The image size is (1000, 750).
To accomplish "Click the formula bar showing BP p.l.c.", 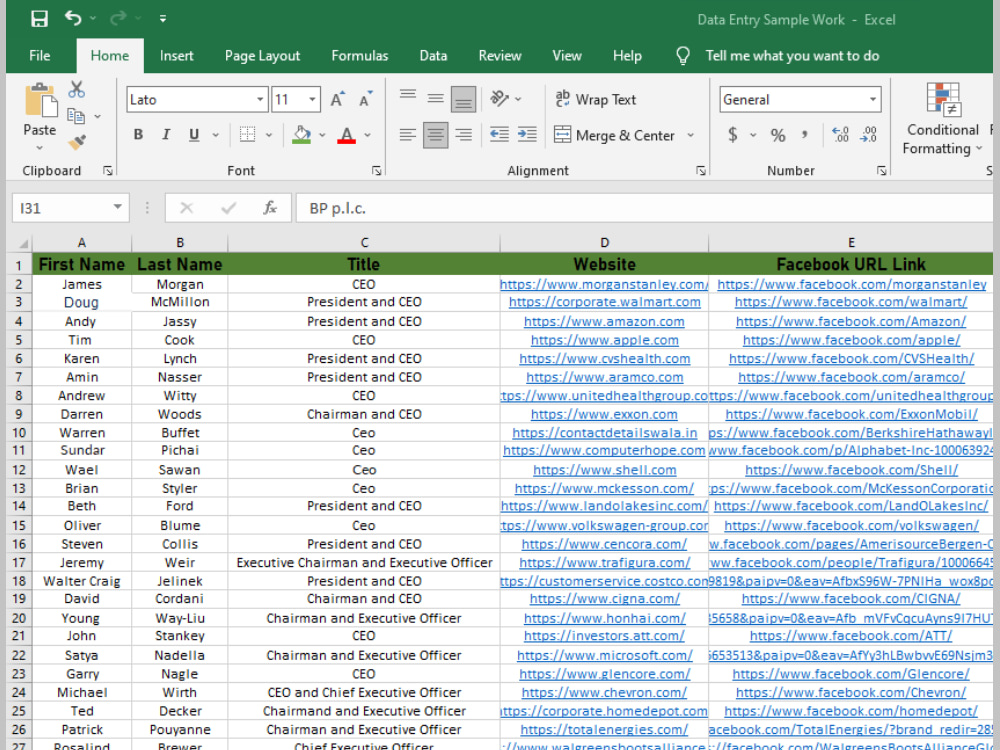I will click(644, 208).
